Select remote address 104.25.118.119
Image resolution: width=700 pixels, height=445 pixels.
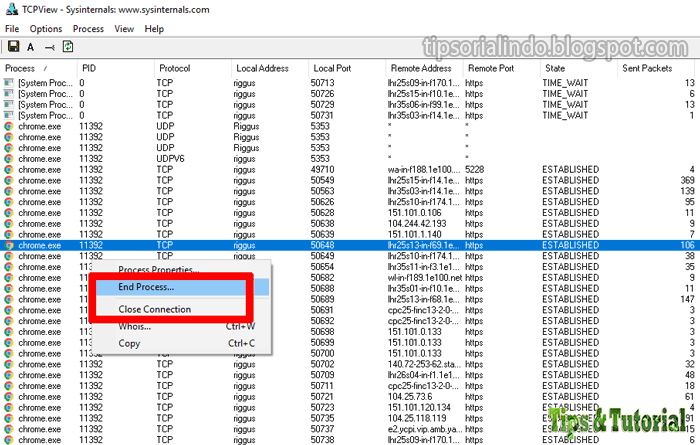417,418
